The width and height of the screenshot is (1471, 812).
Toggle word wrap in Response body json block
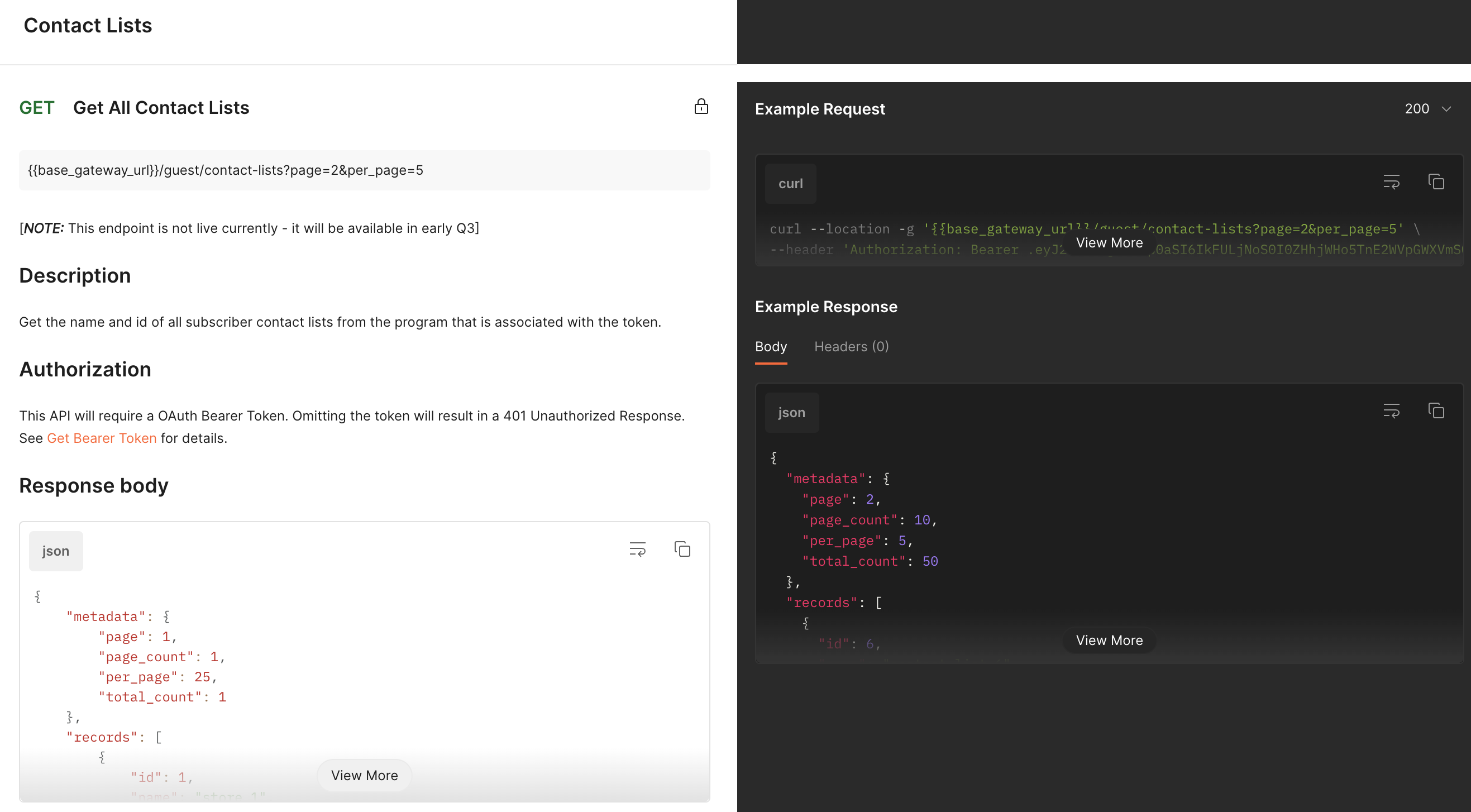(637, 550)
